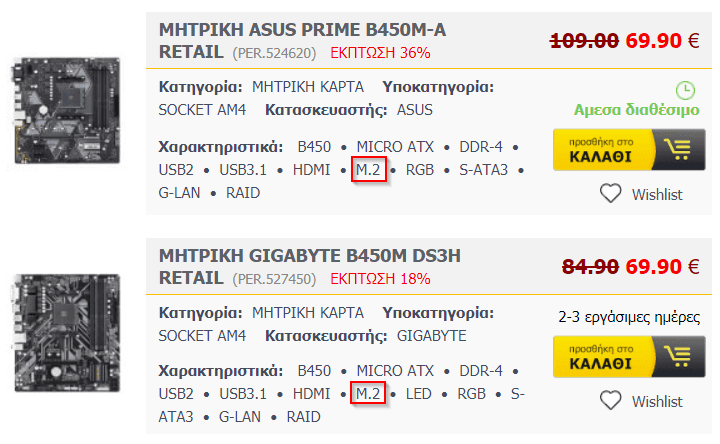The width and height of the screenshot is (720, 444).
Task: Click Wishlist text under GIGABYTE product
Action: point(657,402)
